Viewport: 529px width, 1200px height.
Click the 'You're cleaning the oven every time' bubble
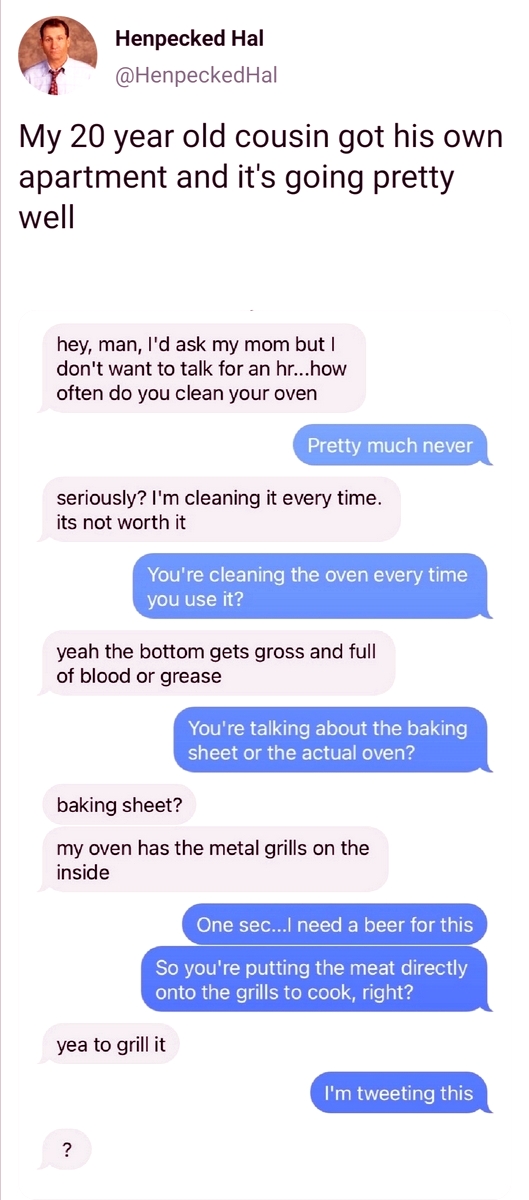(310, 586)
